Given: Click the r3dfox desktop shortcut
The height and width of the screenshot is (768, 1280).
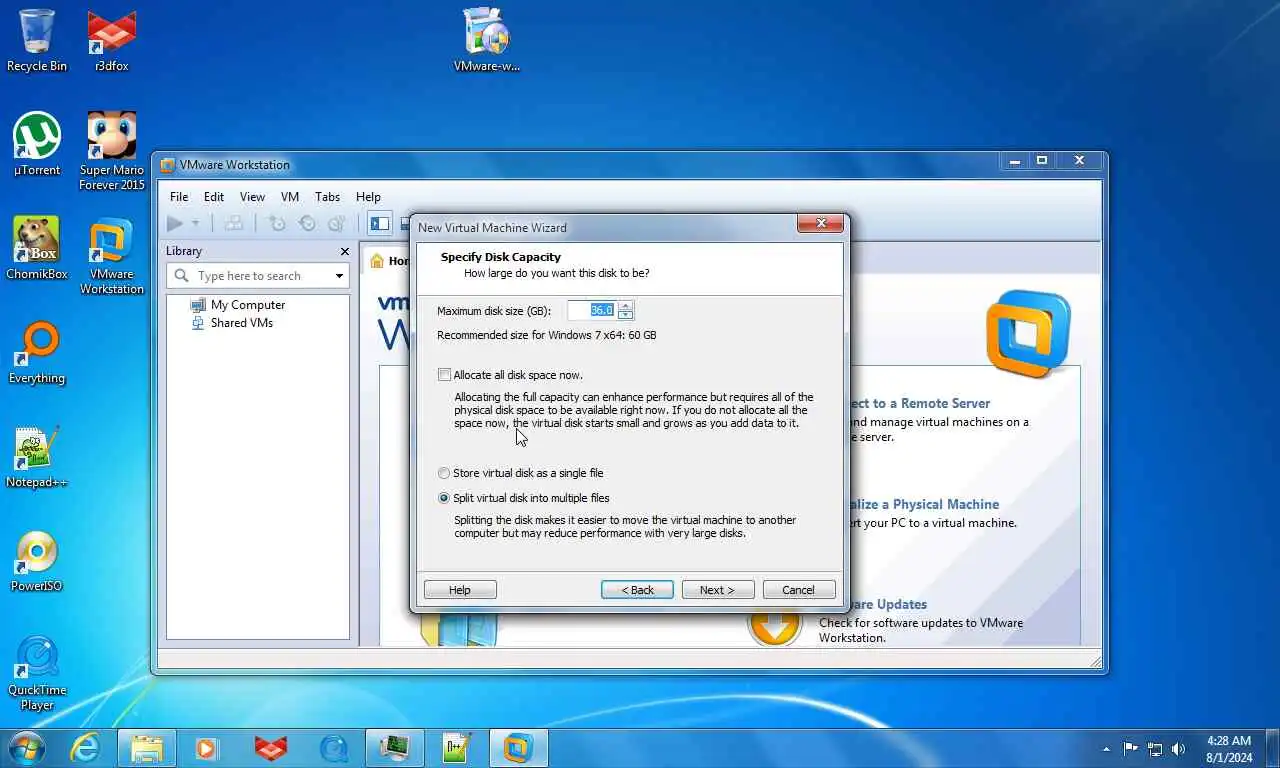Looking at the screenshot, I should coord(111,40).
